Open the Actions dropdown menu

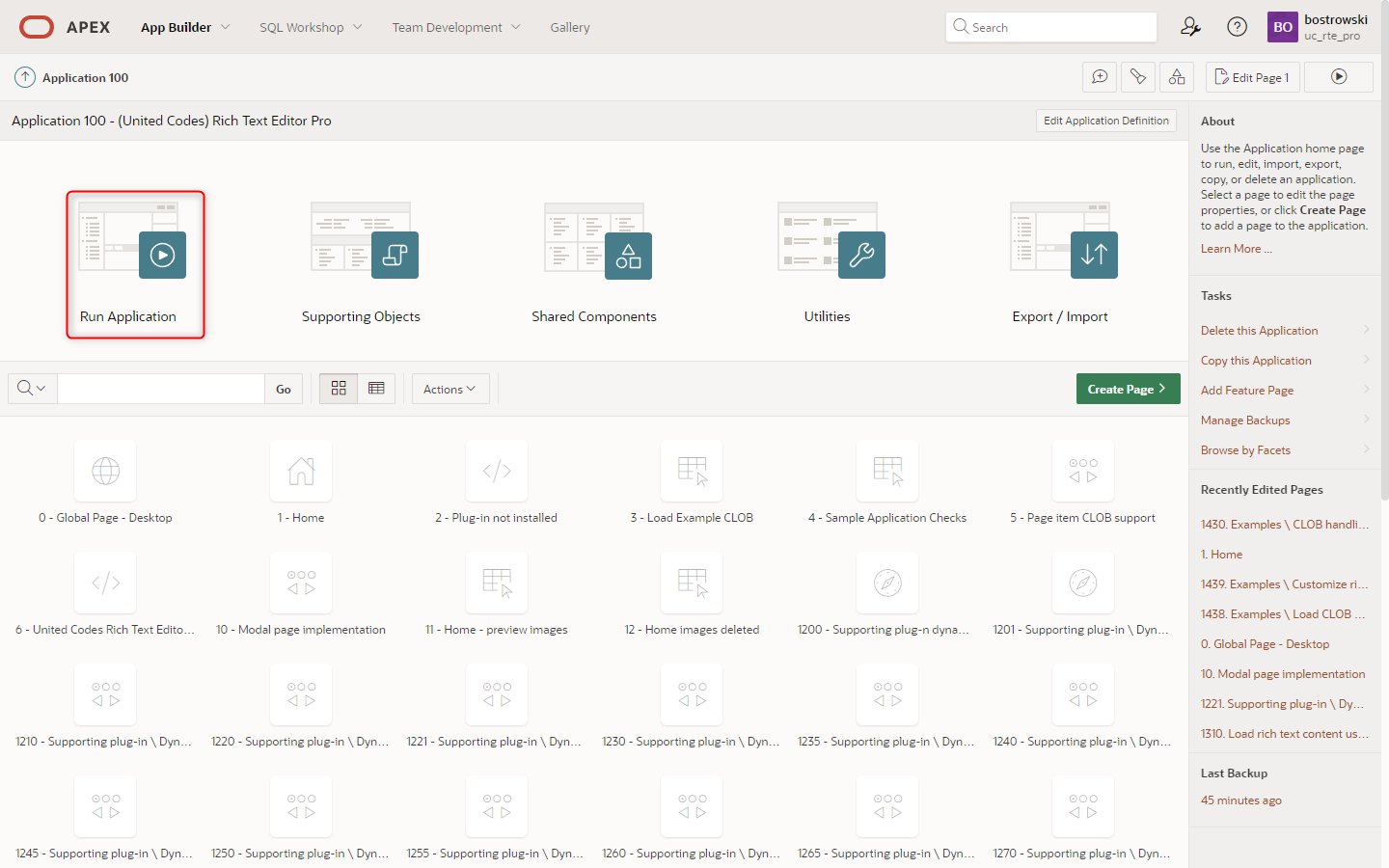tap(450, 389)
